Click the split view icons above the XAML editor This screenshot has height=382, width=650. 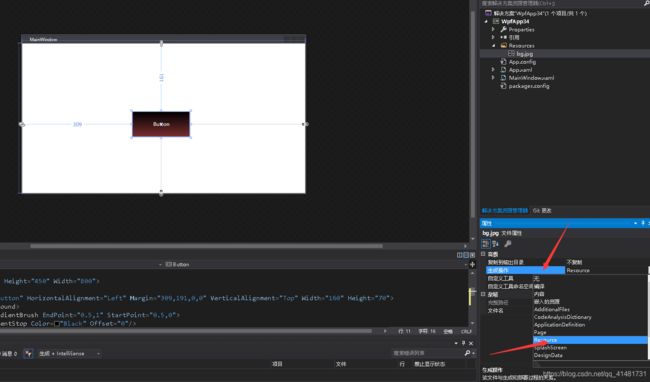pos(466,255)
